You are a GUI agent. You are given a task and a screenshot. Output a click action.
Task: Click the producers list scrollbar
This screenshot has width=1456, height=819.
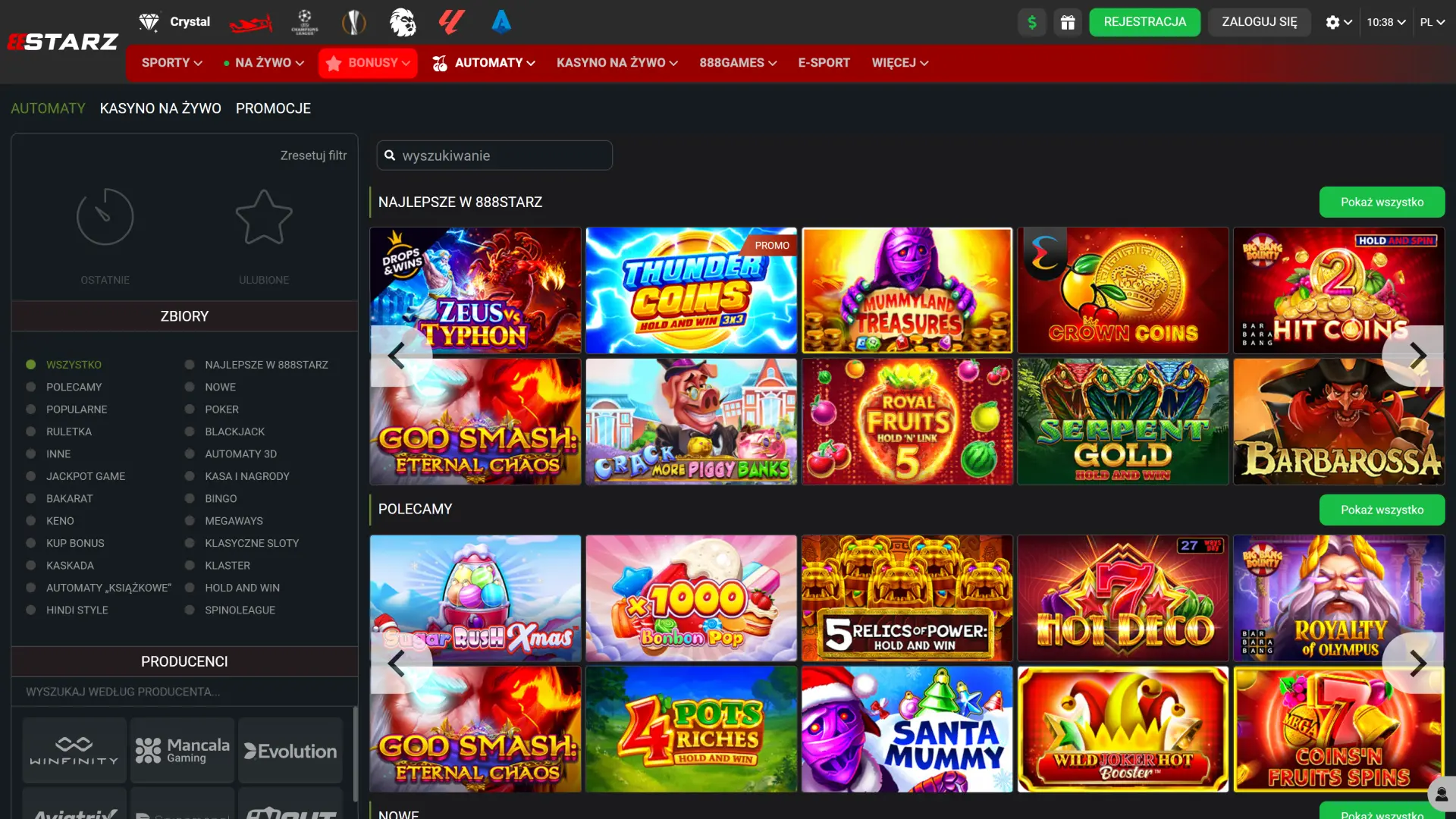tap(354, 753)
